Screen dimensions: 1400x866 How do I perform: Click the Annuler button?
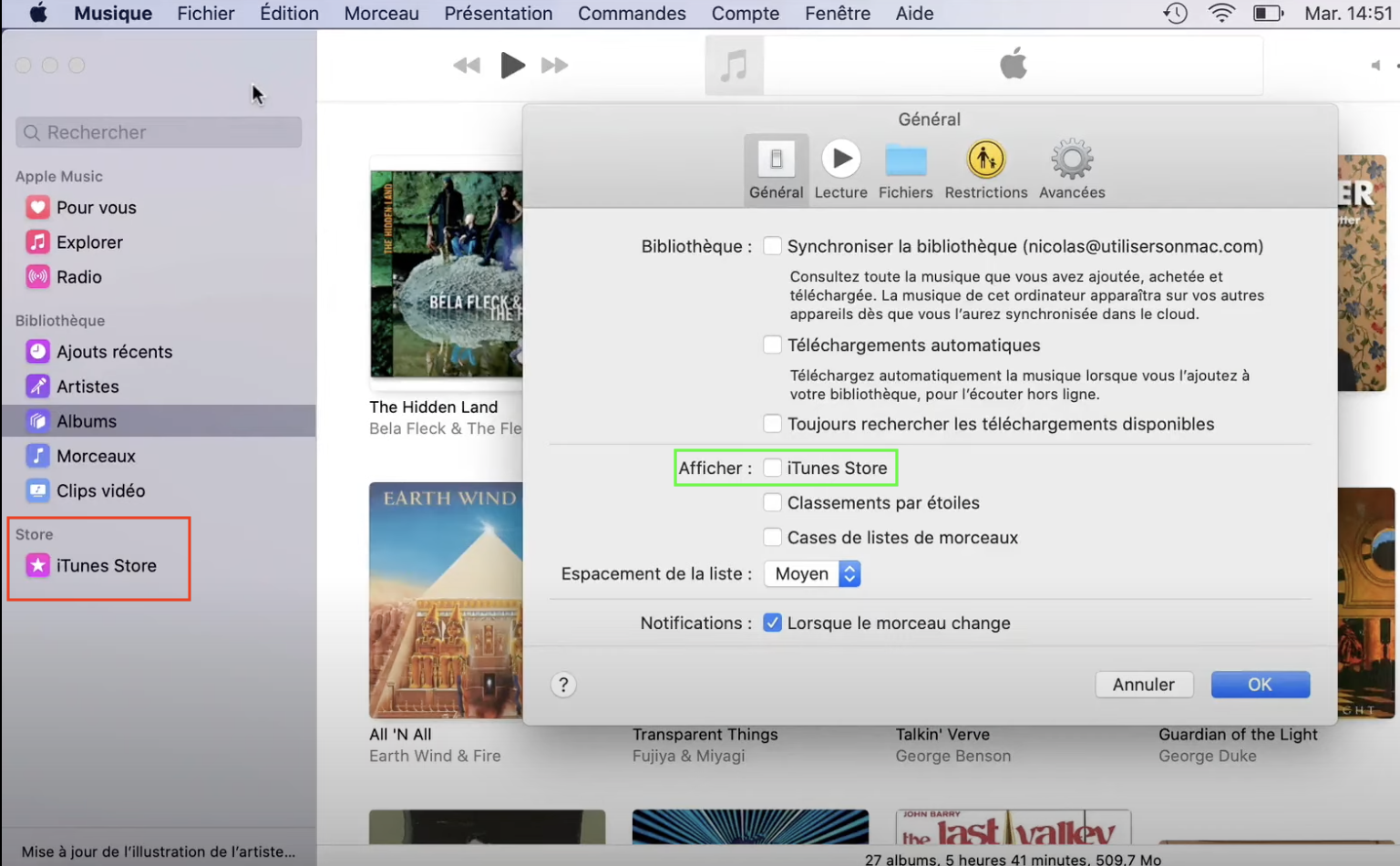(x=1143, y=685)
